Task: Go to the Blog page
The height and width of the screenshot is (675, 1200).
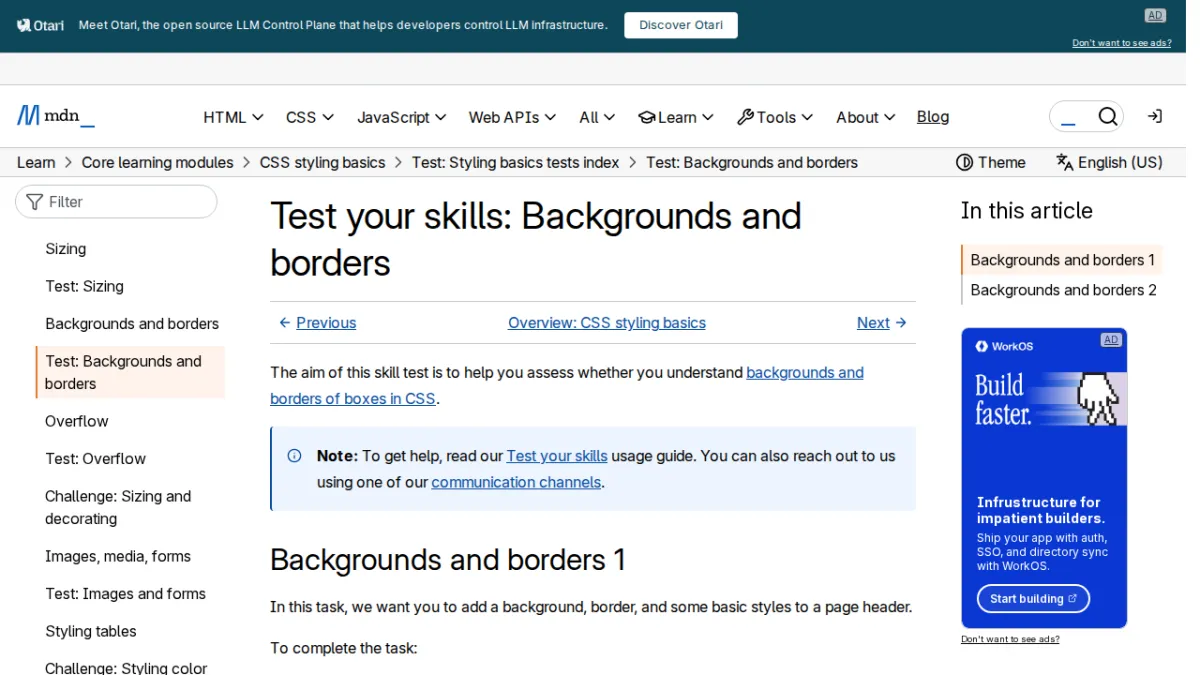Action: click(933, 117)
